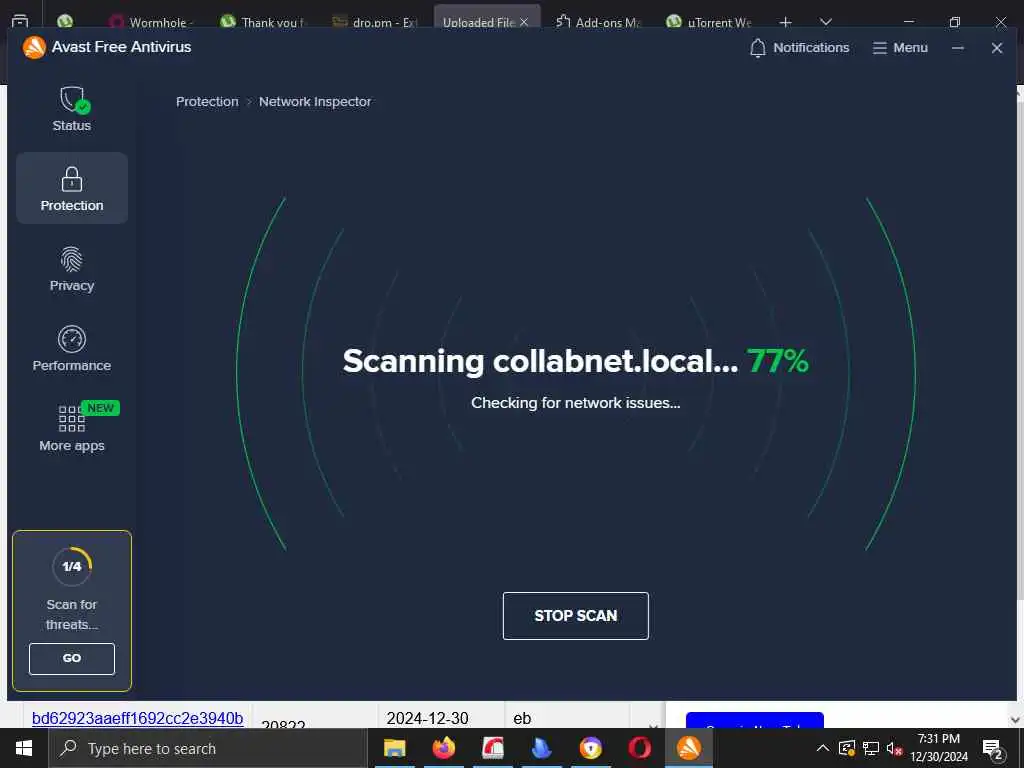The width and height of the screenshot is (1024, 768).
Task: Open the browser tab overview icon
Action: pos(20,22)
